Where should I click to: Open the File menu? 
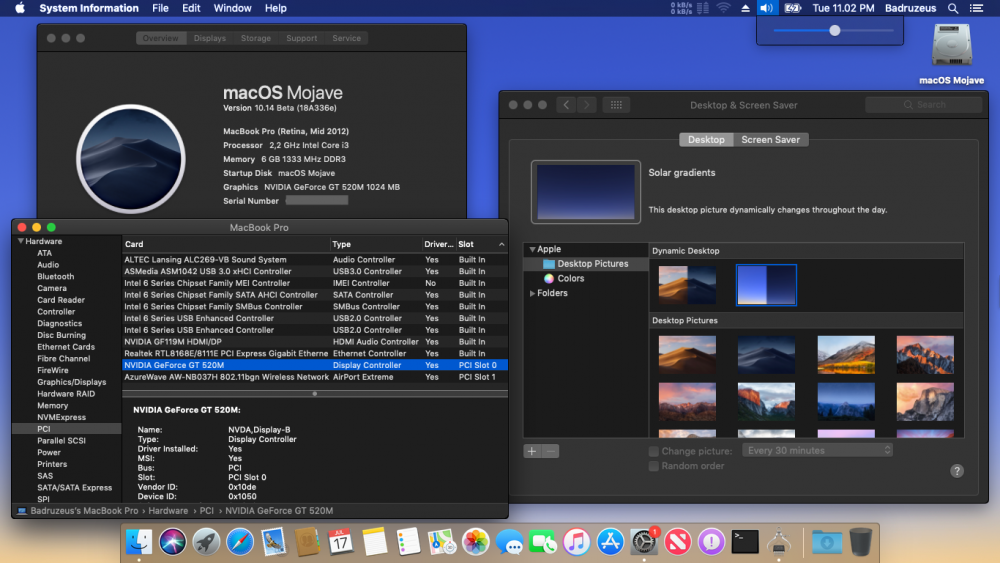pos(160,8)
